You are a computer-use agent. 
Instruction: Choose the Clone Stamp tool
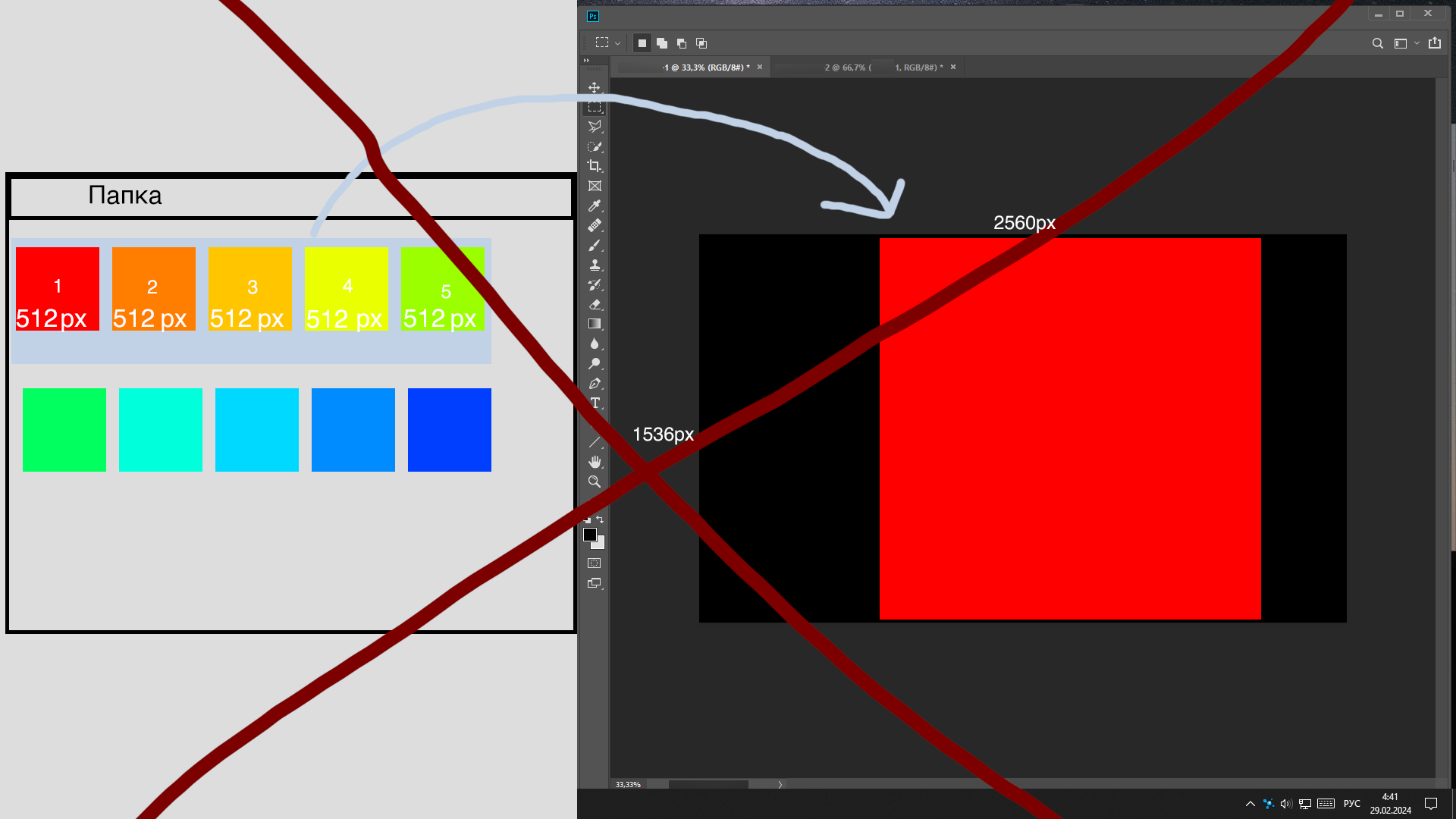595,265
